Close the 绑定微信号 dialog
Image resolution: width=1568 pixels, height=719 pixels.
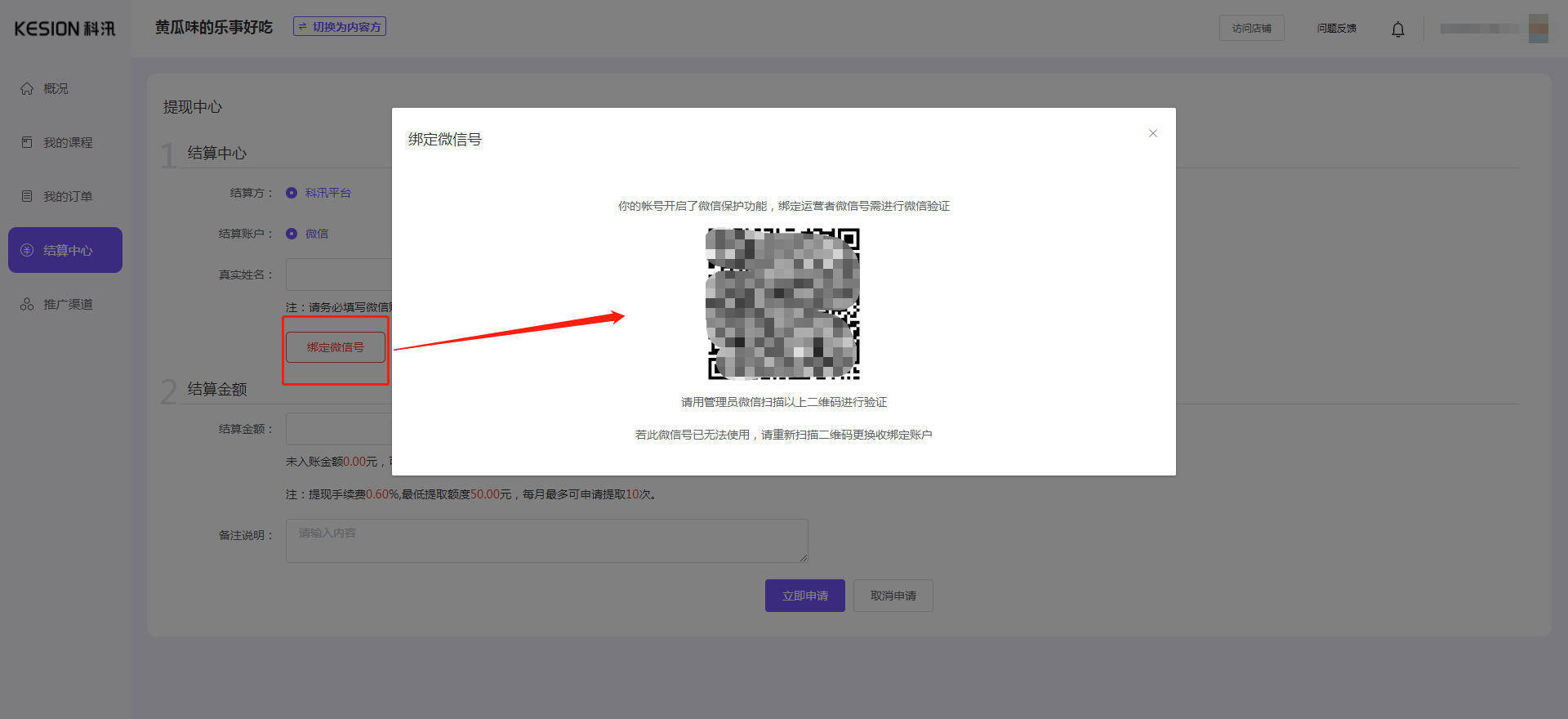coord(1152,133)
